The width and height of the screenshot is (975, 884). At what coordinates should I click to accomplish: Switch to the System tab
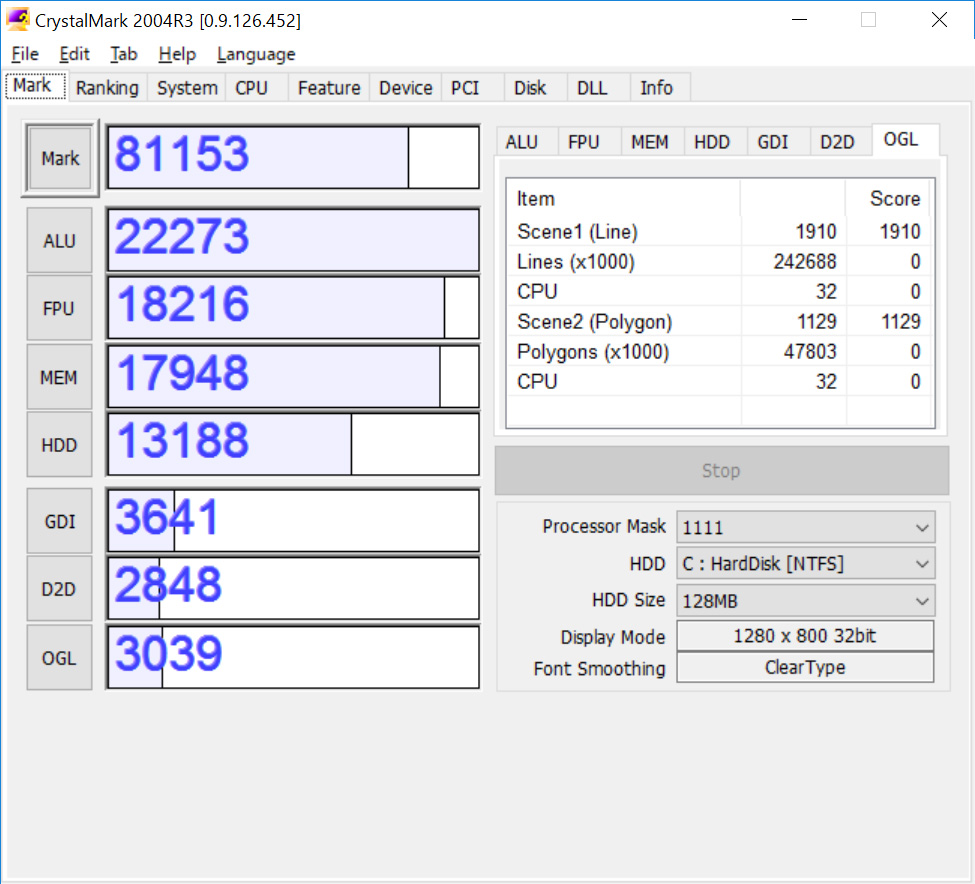tap(186, 88)
